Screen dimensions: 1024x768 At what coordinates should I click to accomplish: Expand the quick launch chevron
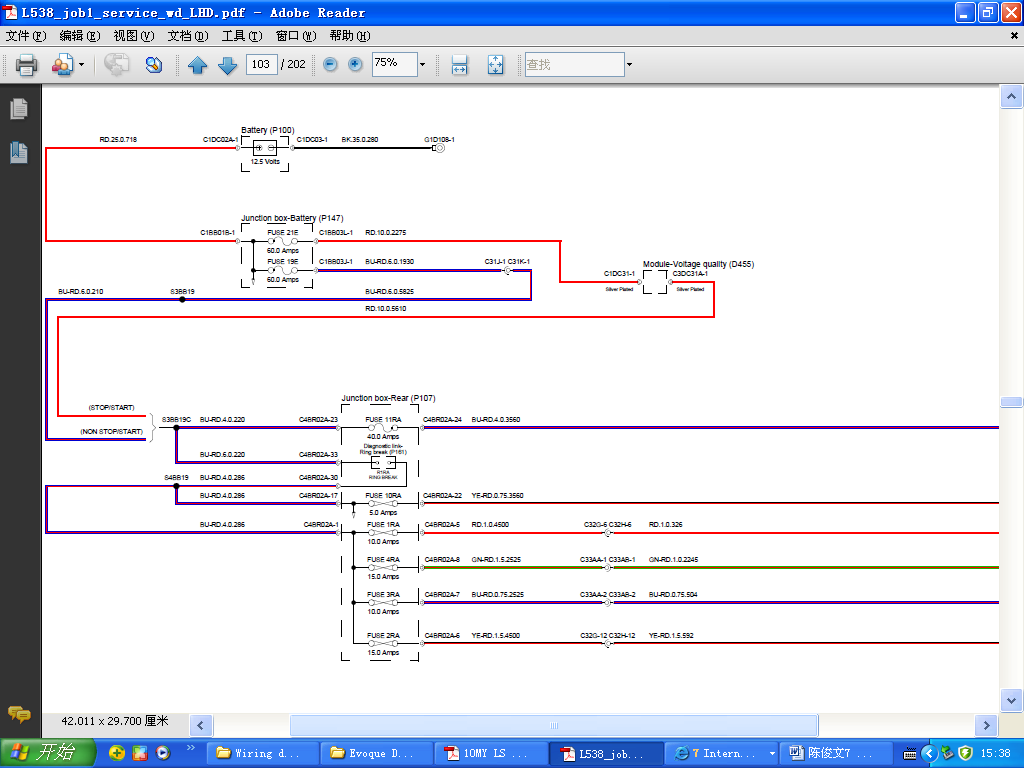tap(191, 747)
